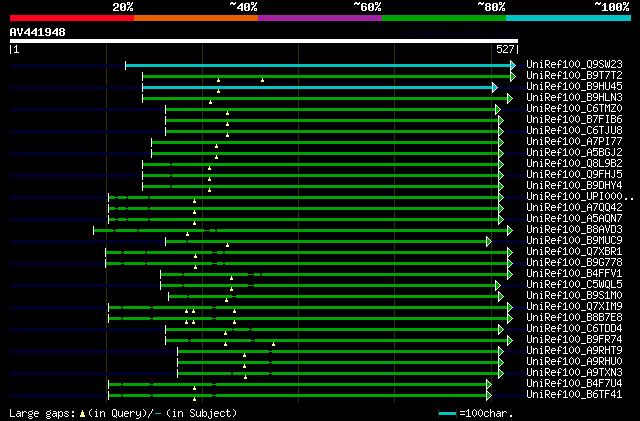Image resolution: width=640 pixels, height=421 pixels.
Task: Select the purple ~60% identity color segment
Action: pos(320,18)
